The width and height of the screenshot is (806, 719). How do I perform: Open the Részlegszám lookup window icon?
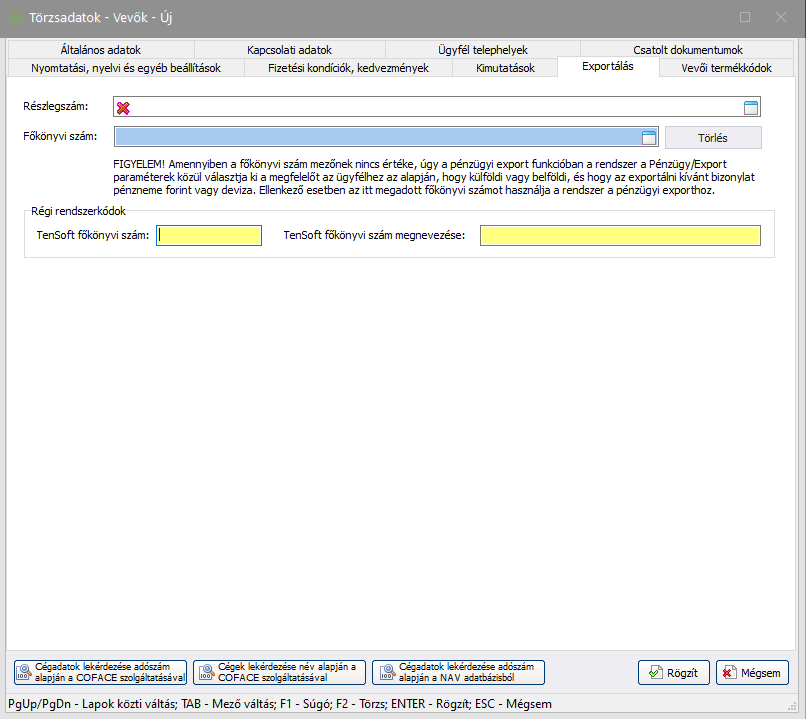(x=751, y=108)
